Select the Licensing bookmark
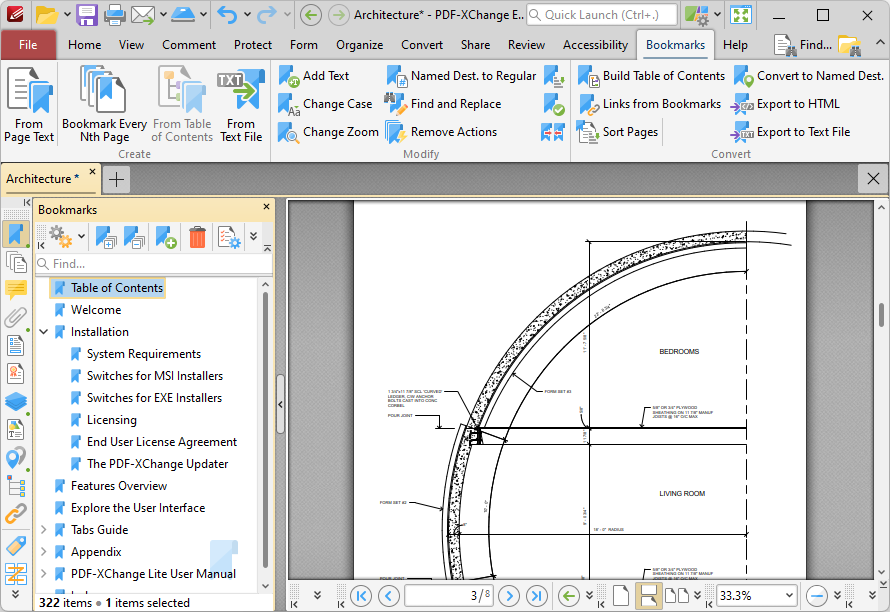The width and height of the screenshot is (890, 612). tap(111, 420)
